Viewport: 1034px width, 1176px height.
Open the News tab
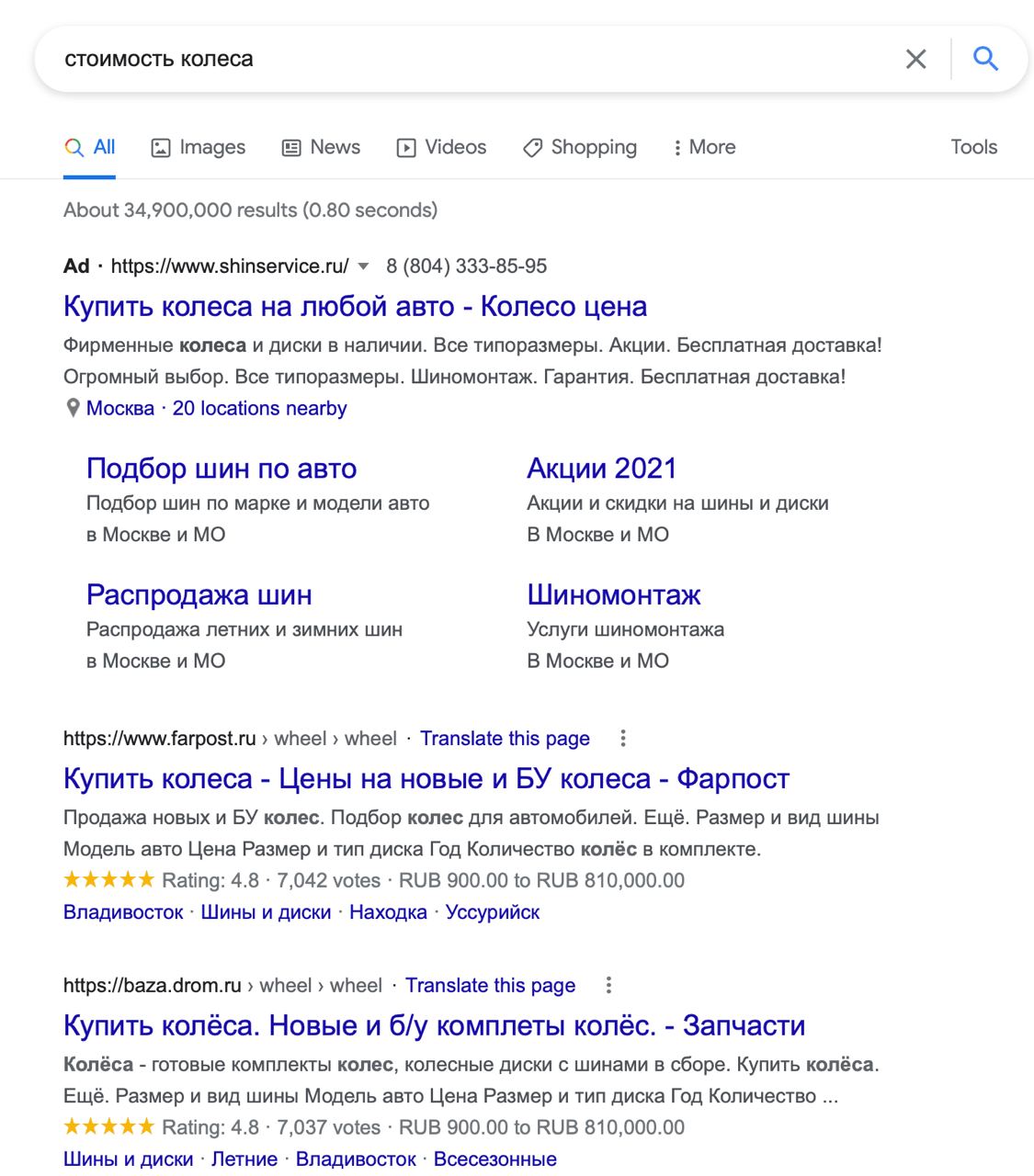click(321, 147)
